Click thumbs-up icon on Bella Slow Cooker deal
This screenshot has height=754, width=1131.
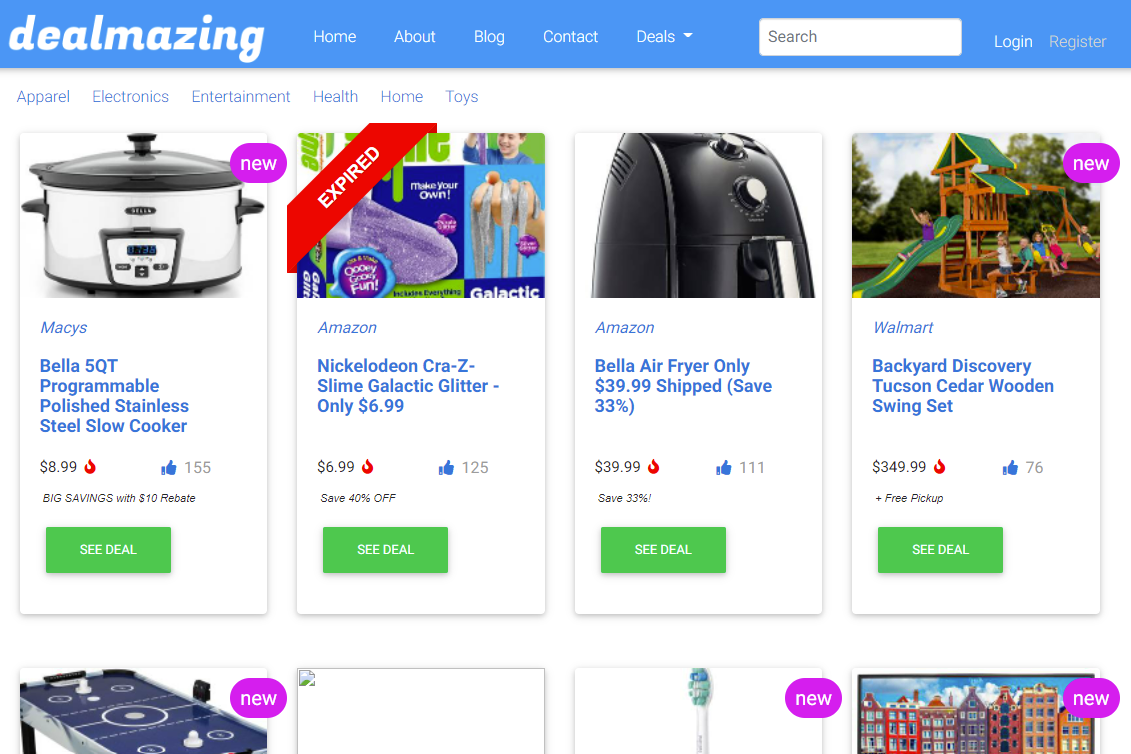click(169, 468)
